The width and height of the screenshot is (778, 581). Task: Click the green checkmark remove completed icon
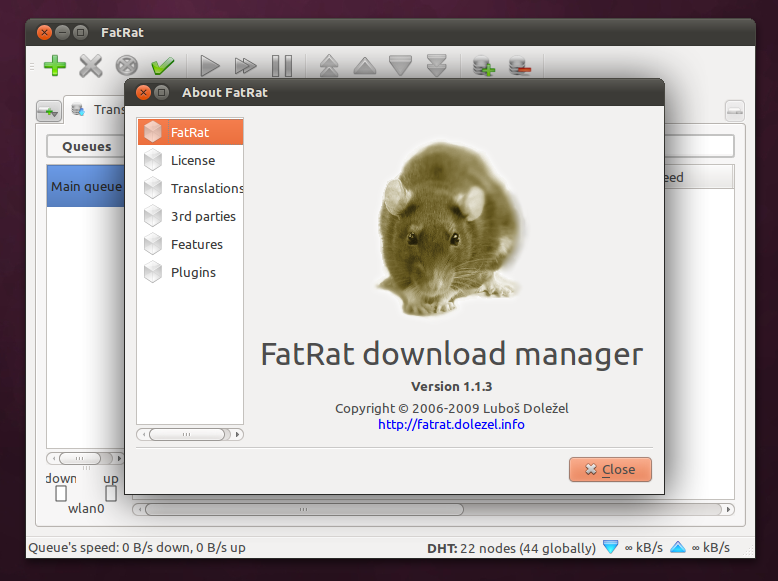pos(163,65)
